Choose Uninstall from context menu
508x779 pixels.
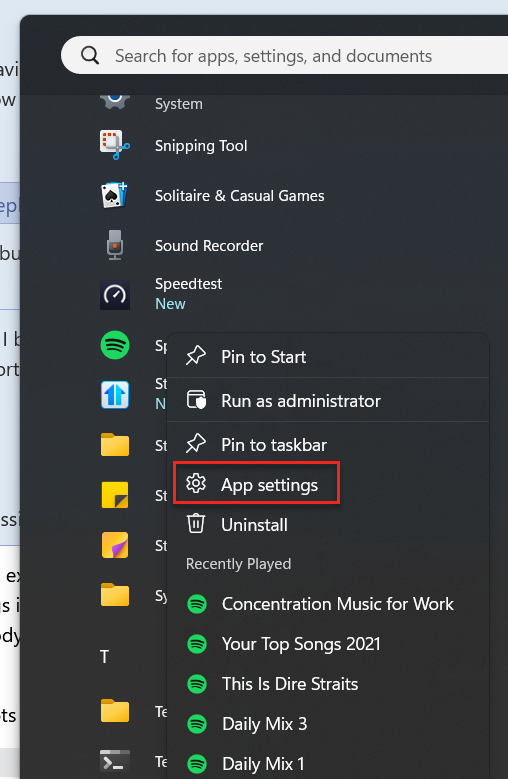point(328,525)
